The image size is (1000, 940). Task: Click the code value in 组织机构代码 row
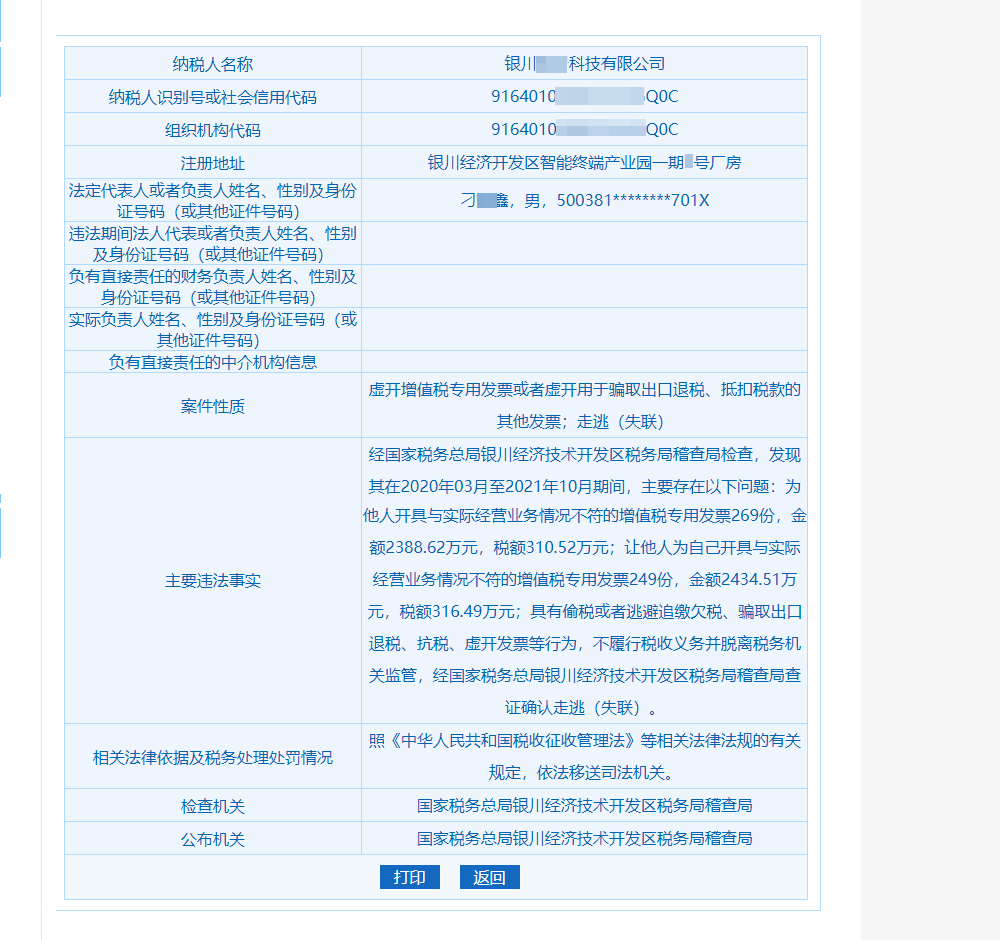tap(584, 130)
